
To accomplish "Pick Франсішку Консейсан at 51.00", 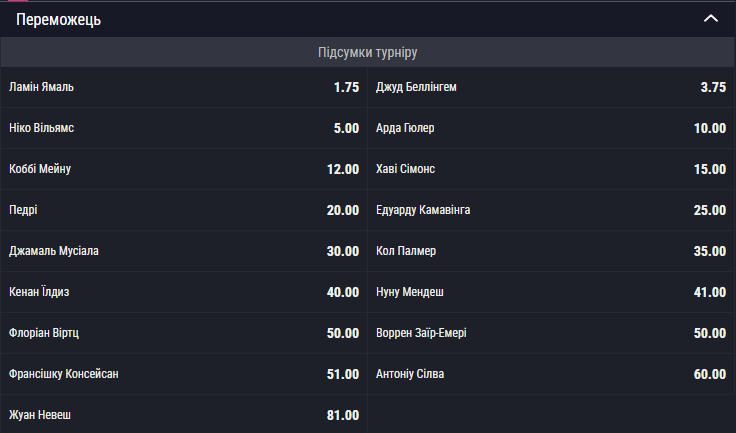I will pyautogui.click(x=184, y=374).
